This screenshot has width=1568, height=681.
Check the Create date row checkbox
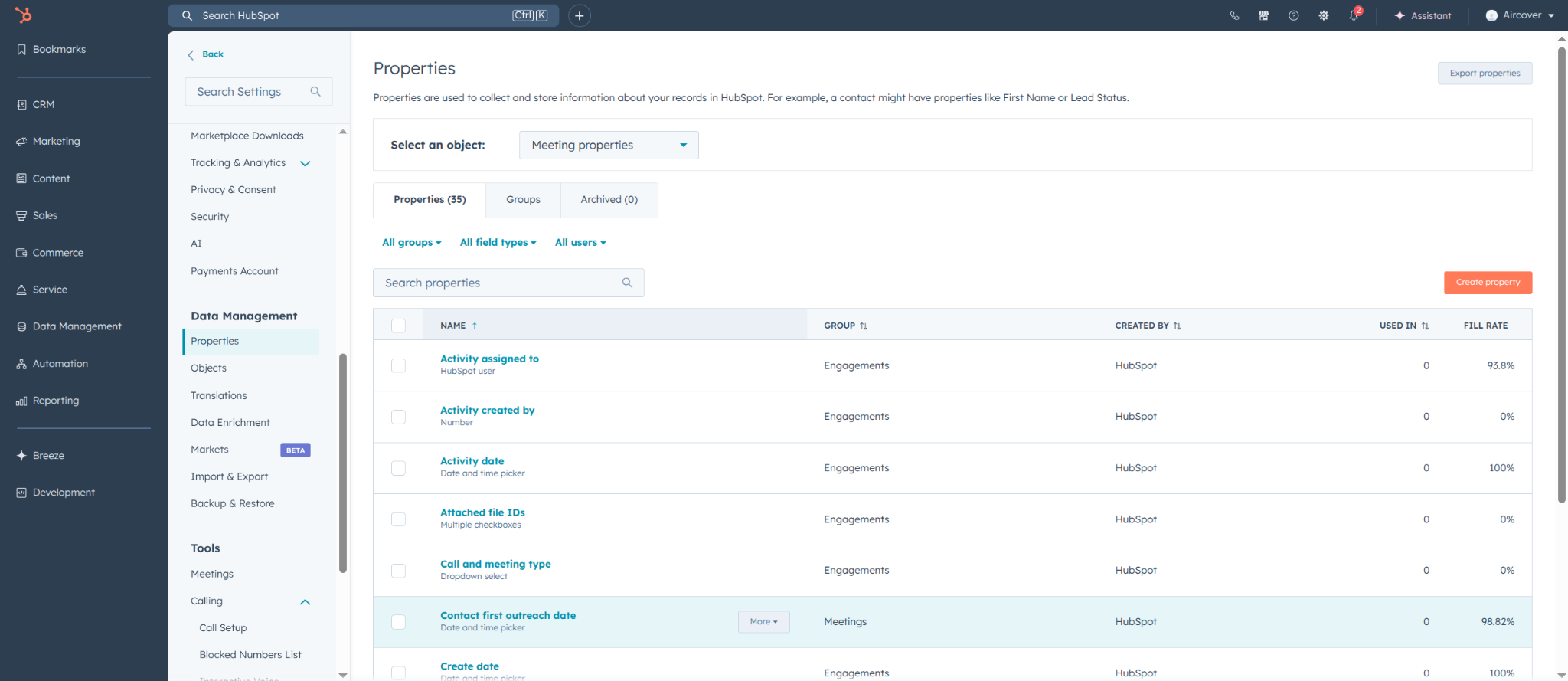click(398, 673)
